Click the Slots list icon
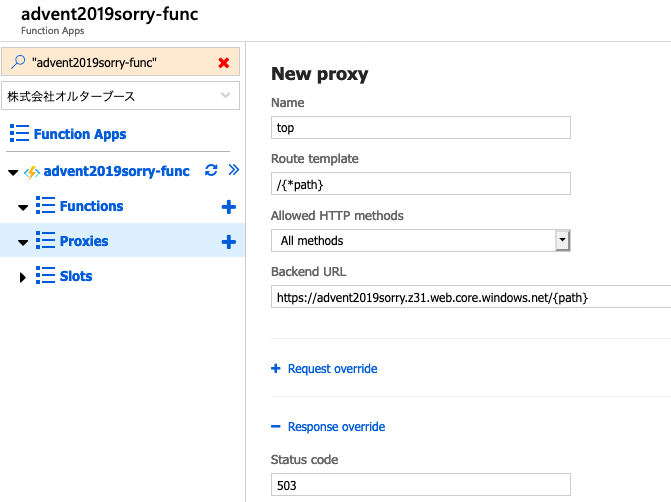This screenshot has height=502, width=671. (45, 276)
